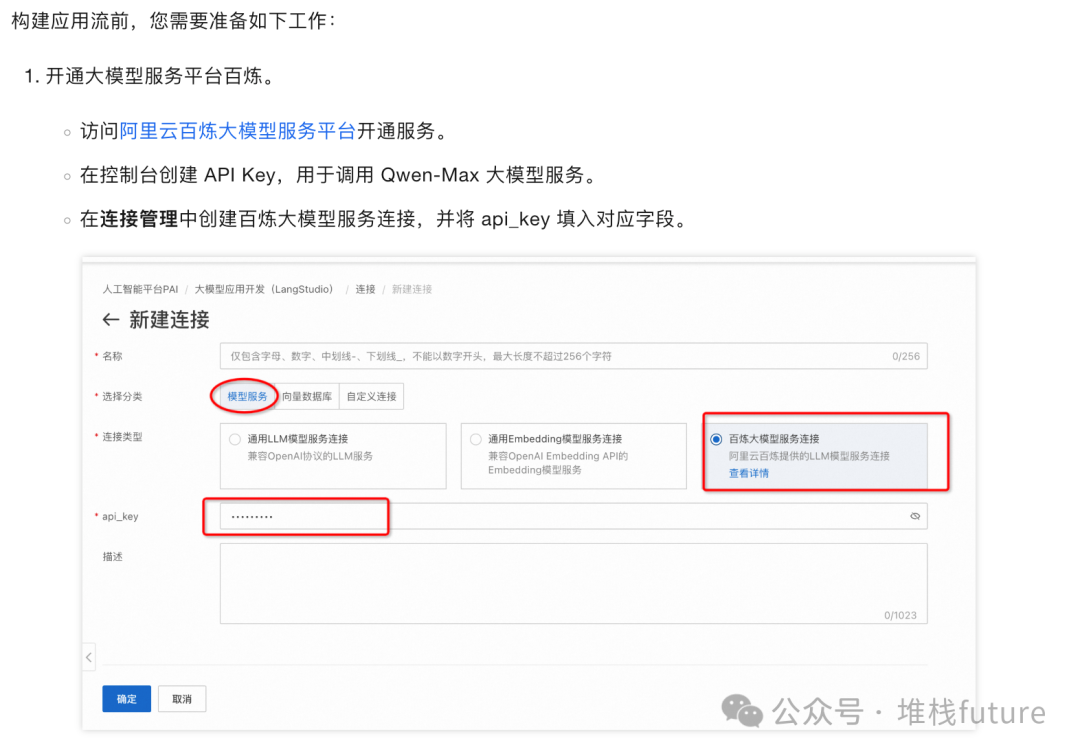Screen dimensions: 1080x756
Task: Switch to the 自定义连接 category tab
Action: [x=371, y=397]
